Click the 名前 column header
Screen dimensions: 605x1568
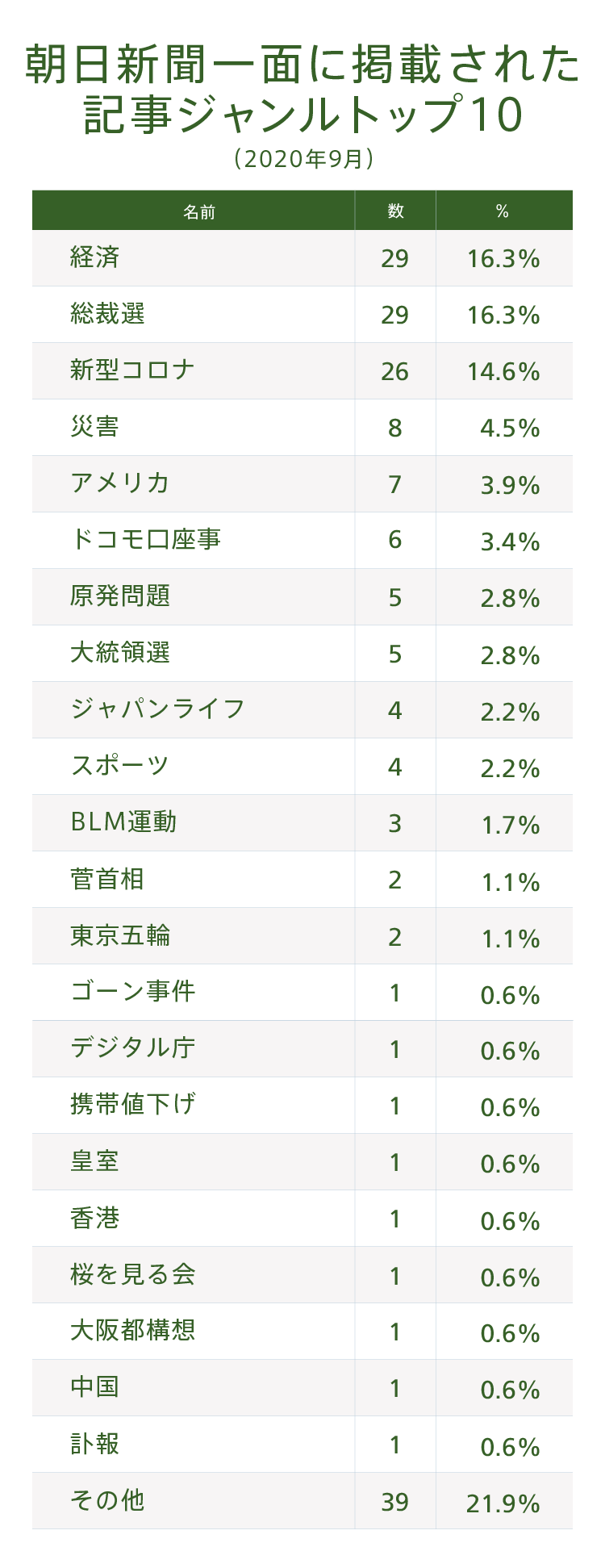198,211
